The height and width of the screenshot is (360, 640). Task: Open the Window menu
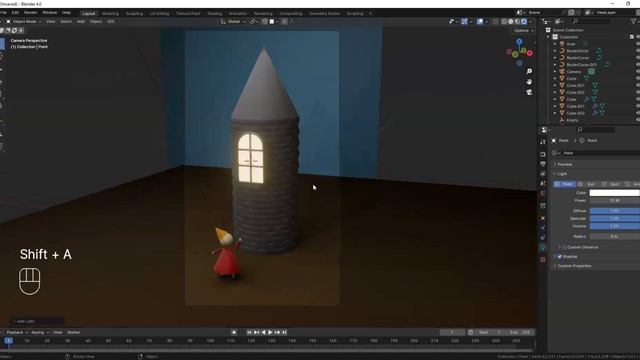point(50,13)
